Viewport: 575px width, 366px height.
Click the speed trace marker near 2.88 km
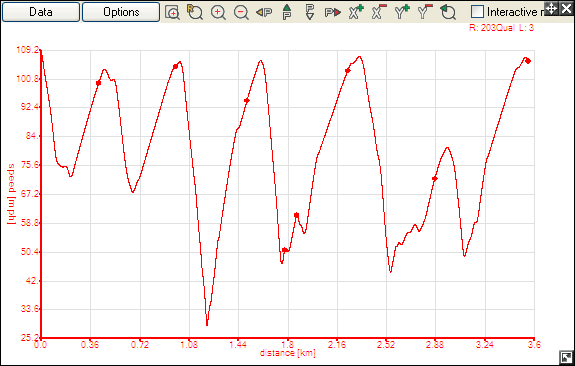click(435, 179)
